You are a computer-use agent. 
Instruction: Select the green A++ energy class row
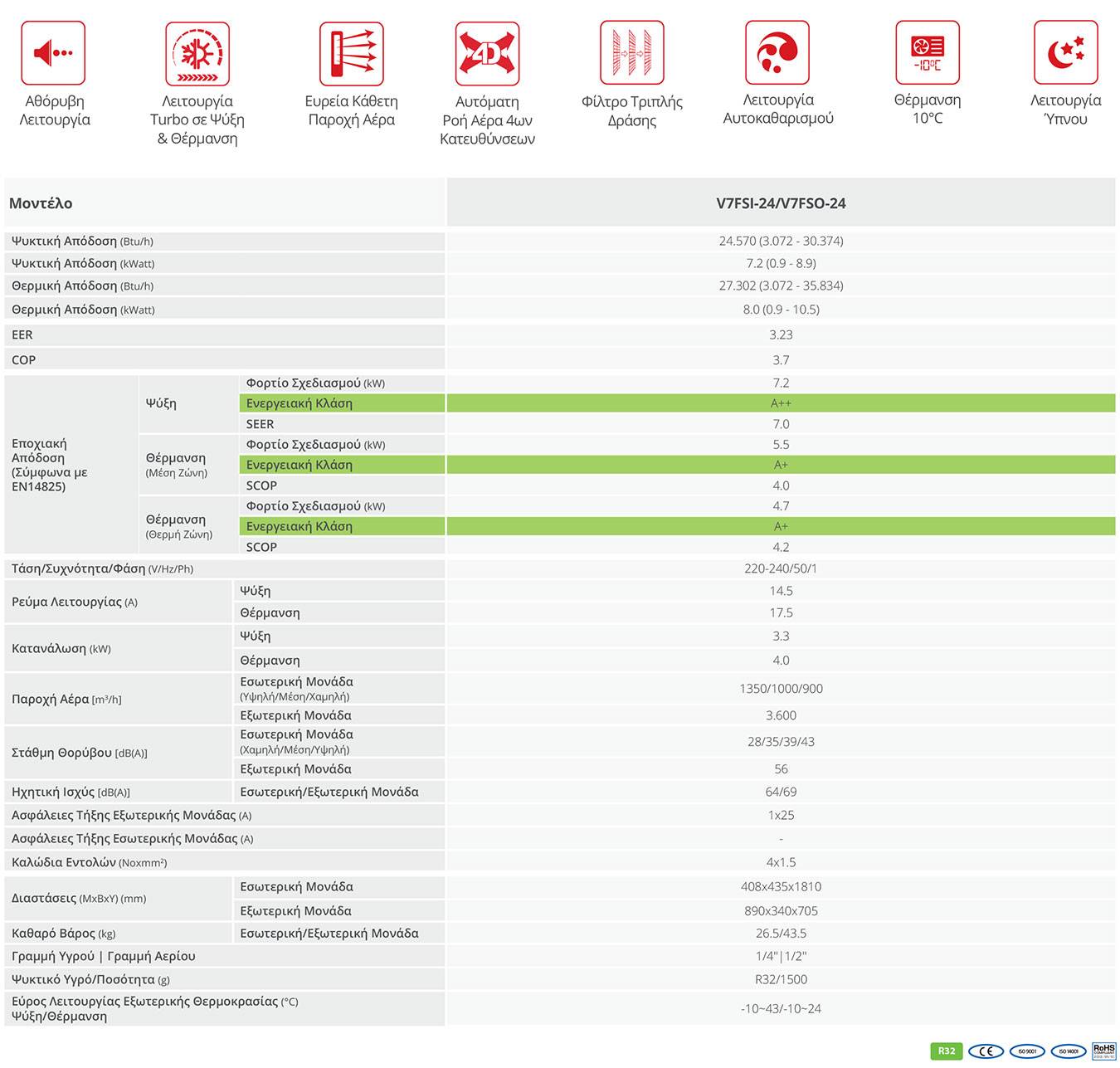pyautogui.click(x=781, y=403)
